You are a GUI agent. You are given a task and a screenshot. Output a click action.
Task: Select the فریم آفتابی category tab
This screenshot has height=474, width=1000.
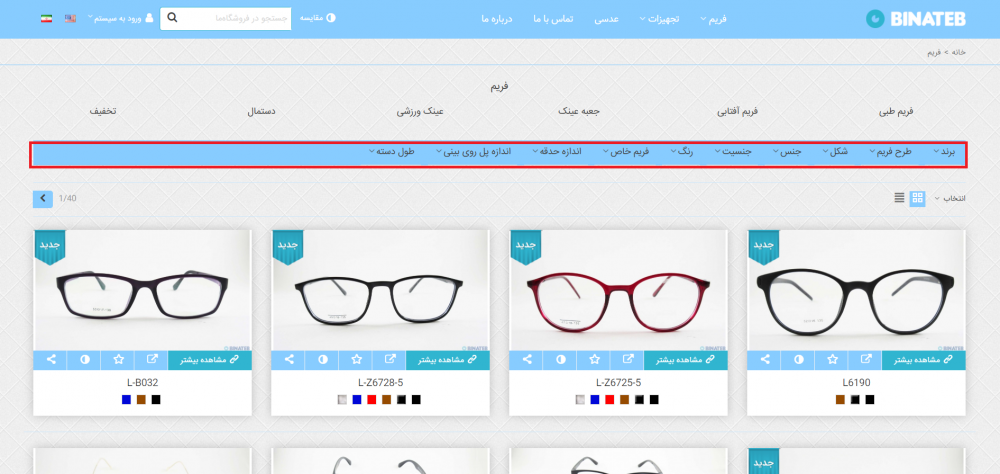(x=737, y=111)
